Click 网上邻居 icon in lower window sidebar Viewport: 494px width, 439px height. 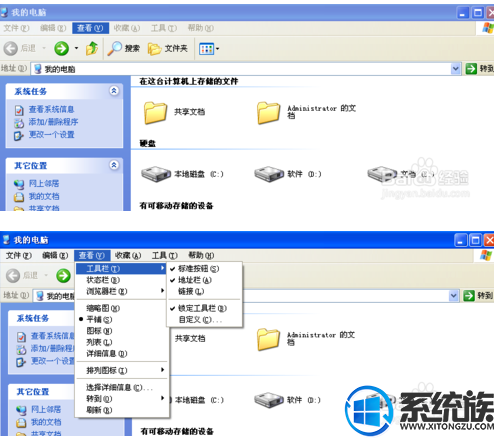pos(21,410)
